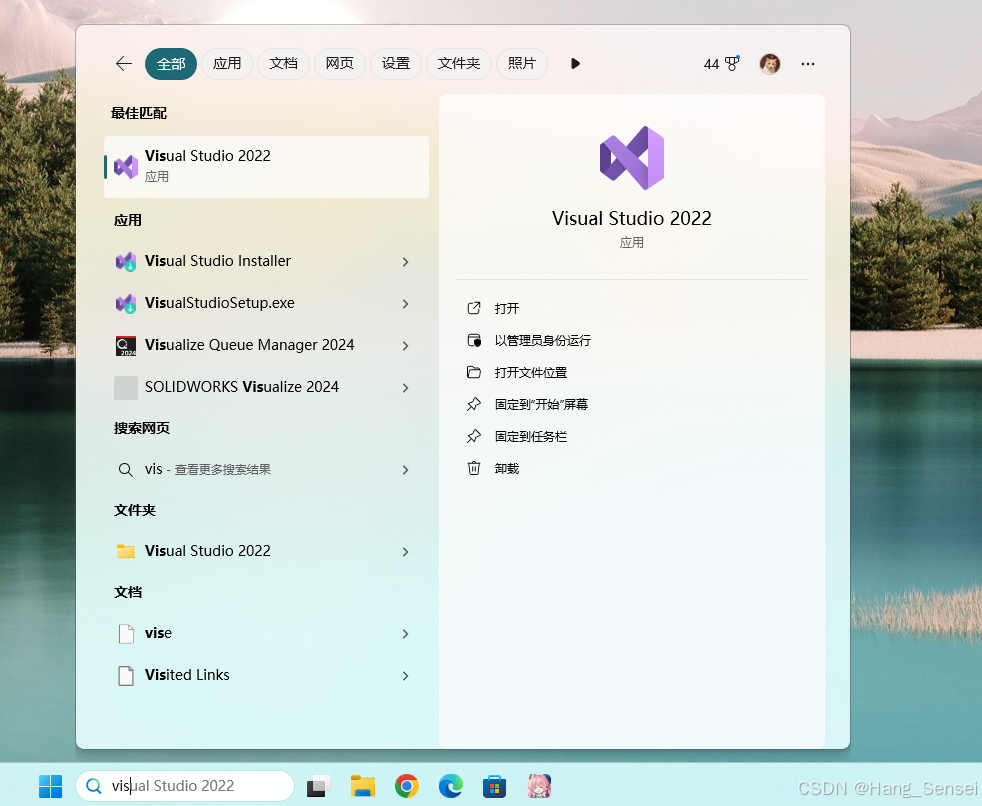982x806 pixels.
Task: Click the VisualStudioSetup.exe icon
Action: pos(126,303)
